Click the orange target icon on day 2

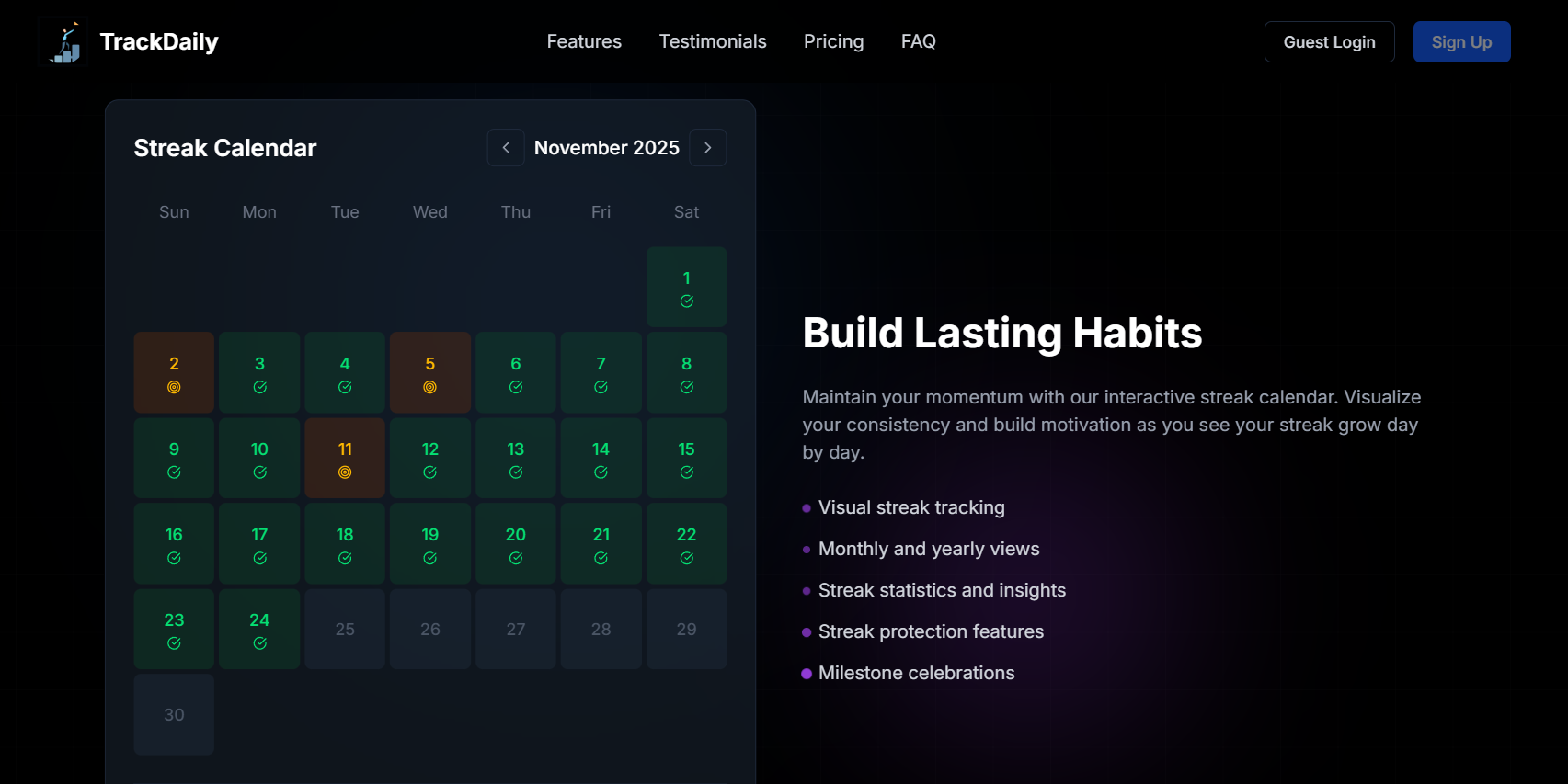(174, 387)
